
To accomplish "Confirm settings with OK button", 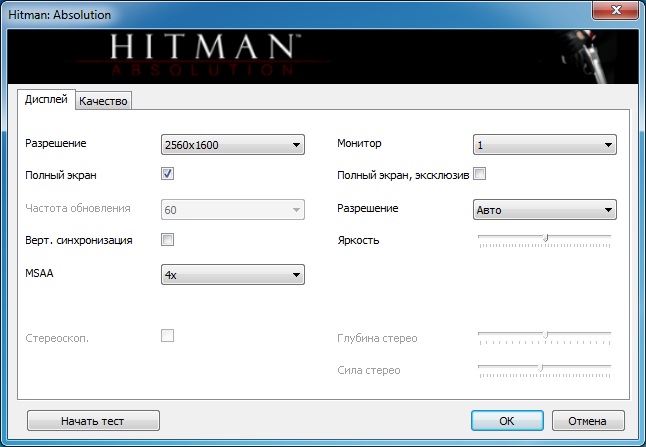I will [x=507, y=421].
